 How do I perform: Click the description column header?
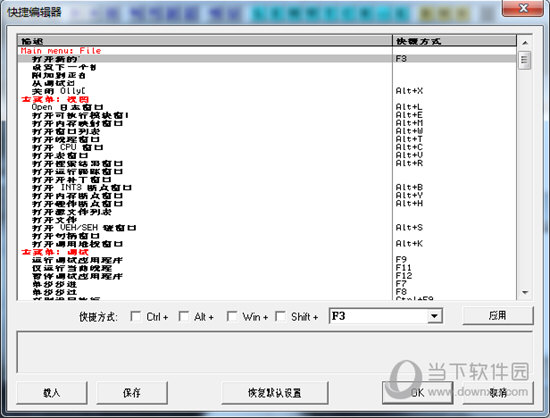point(205,41)
